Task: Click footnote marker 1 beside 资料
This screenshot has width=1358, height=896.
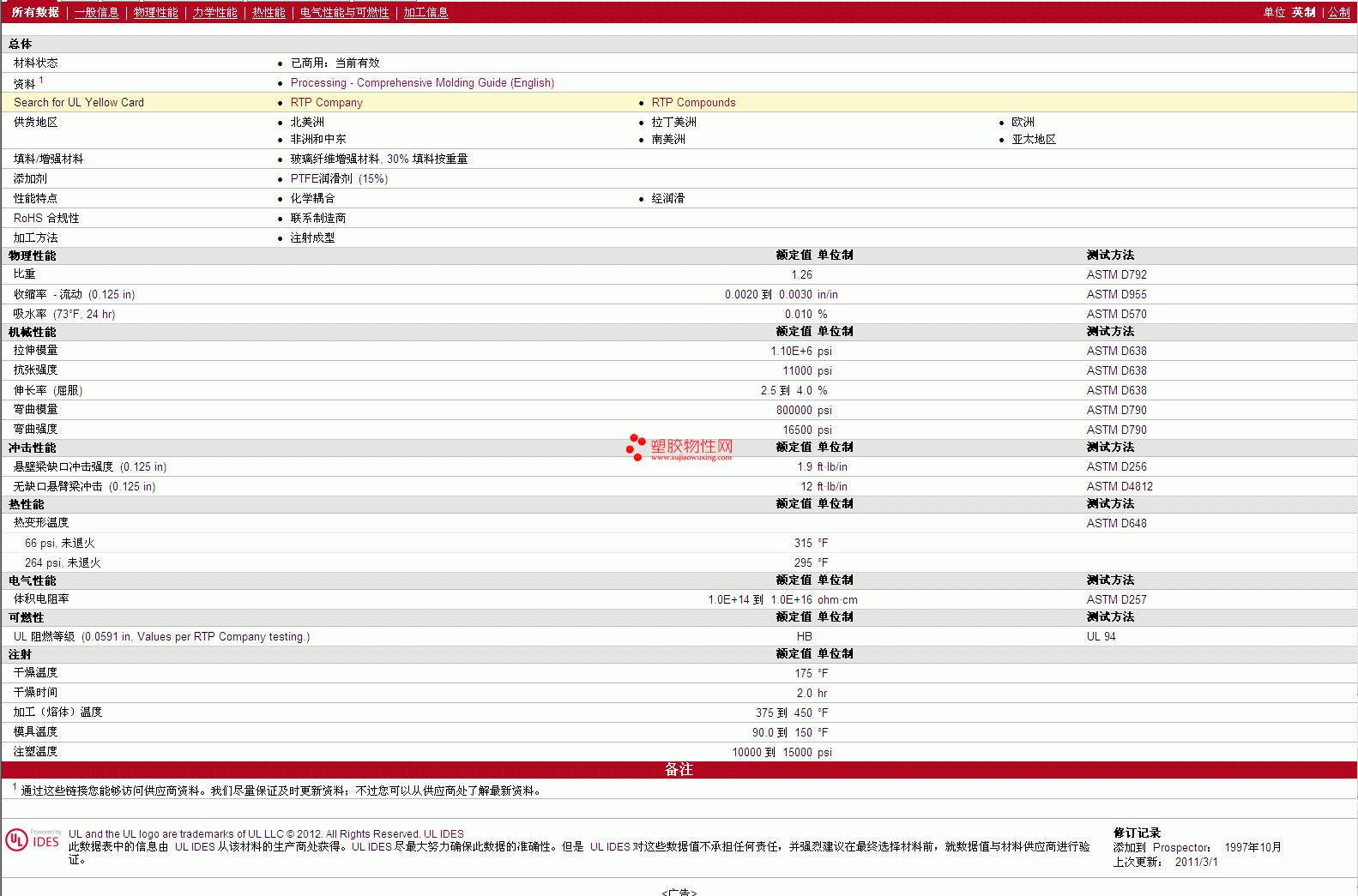Action: [x=41, y=80]
